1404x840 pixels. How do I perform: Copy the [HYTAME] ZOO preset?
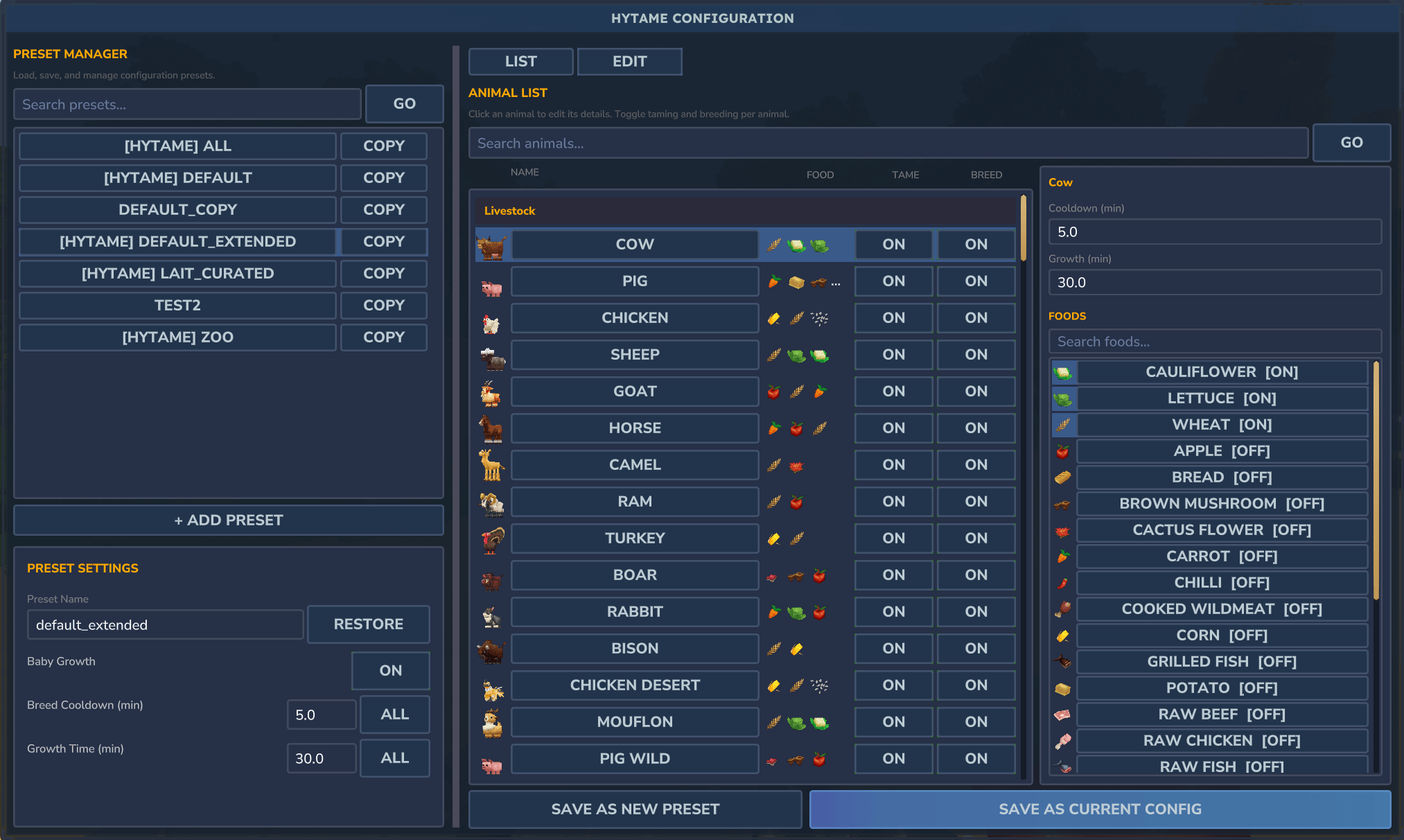[383, 338]
